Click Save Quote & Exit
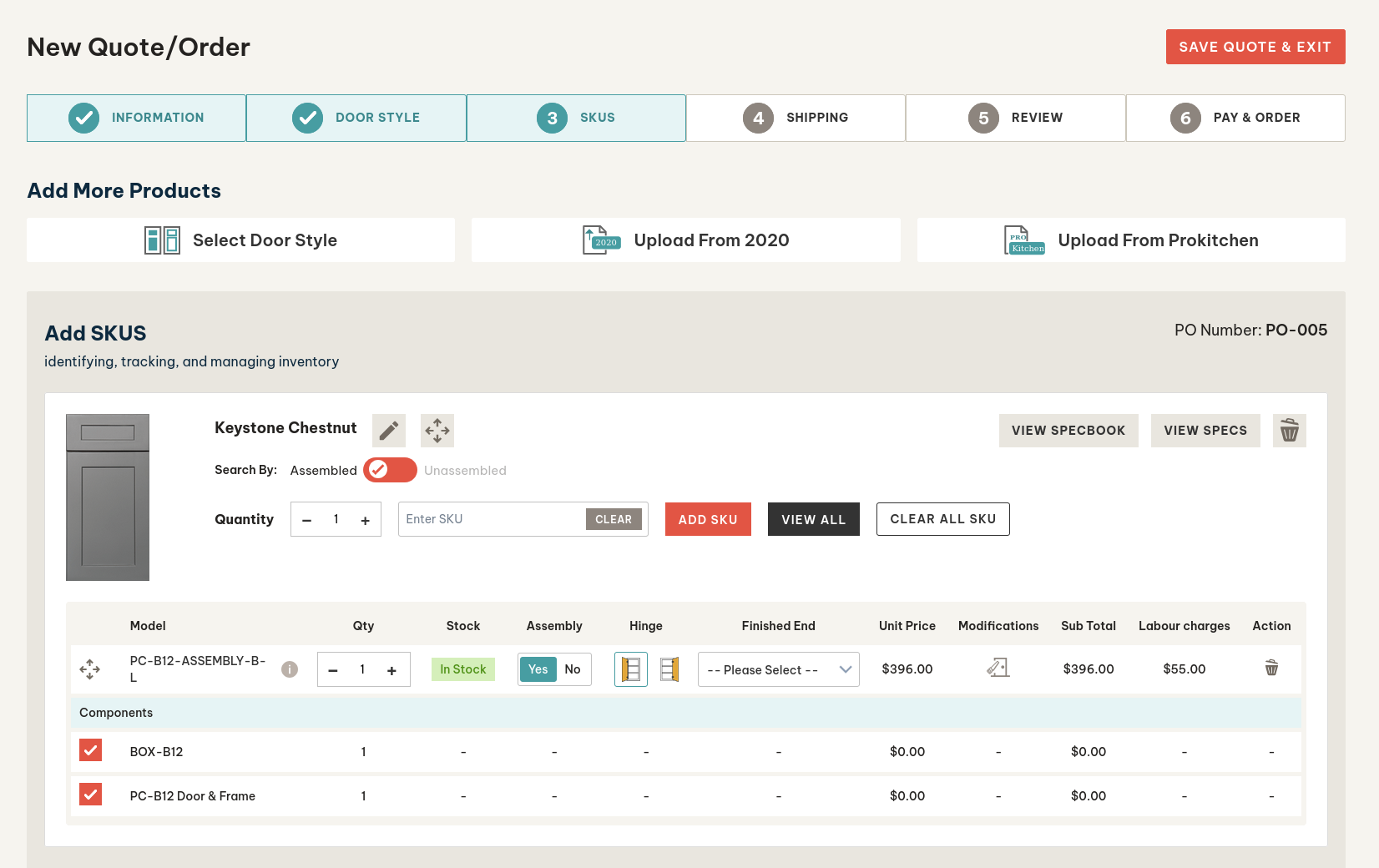The height and width of the screenshot is (868, 1379). click(x=1255, y=47)
